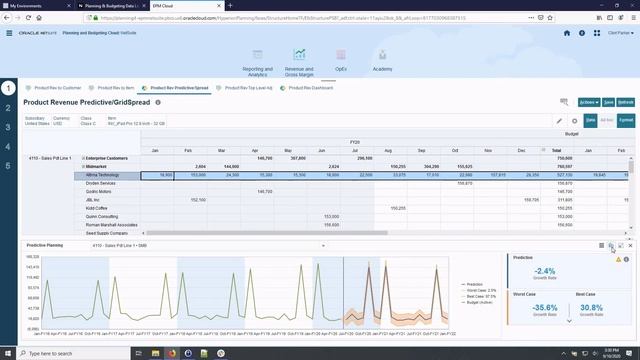Open the application grid icon in header
The width and height of the screenshot is (640, 360).
click(597, 33)
